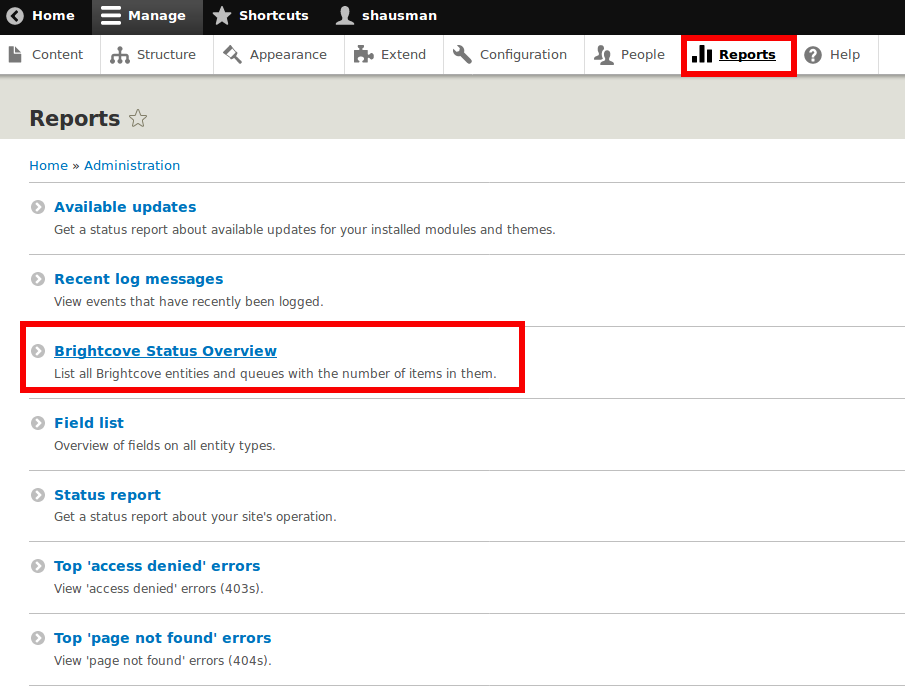The width and height of the screenshot is (905, 693).
Task: Expand the chevron beside Field list
Action: [x=37, y=422]
